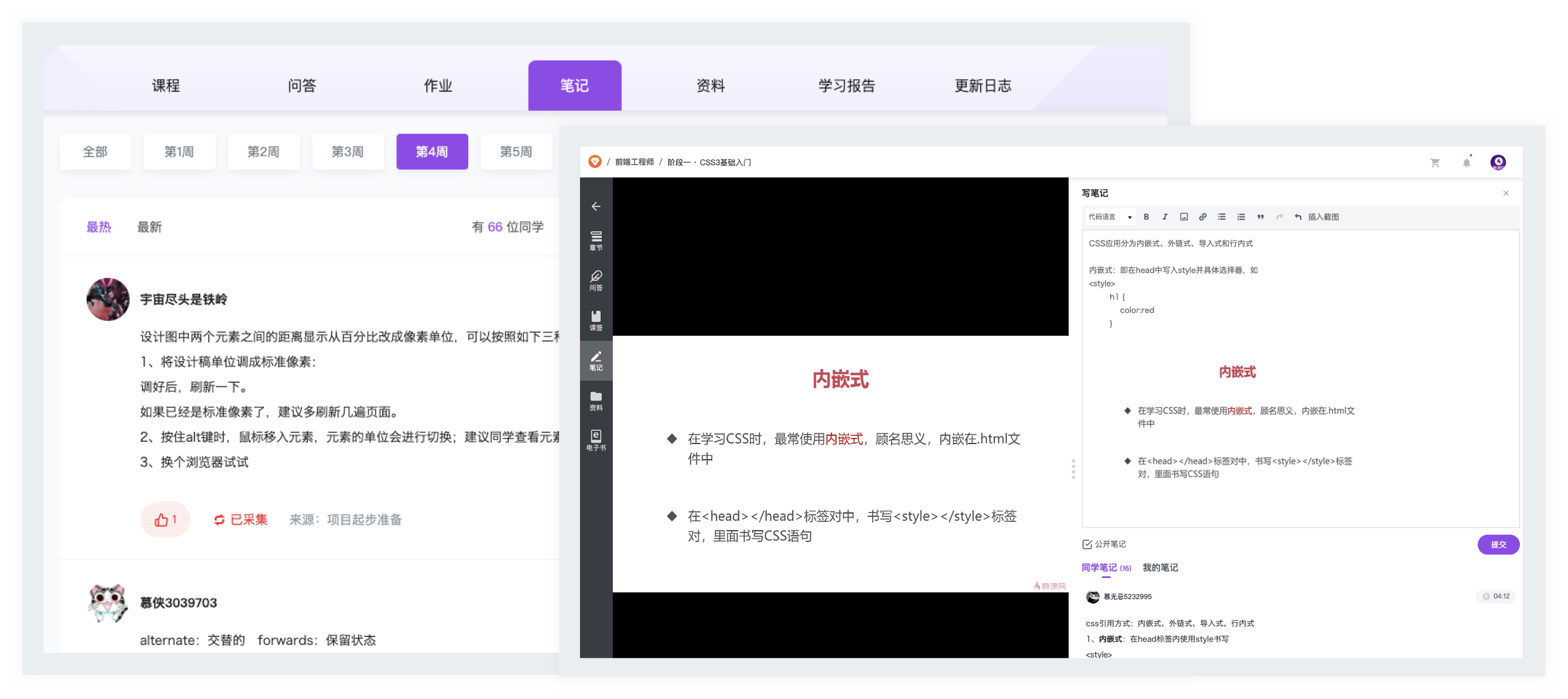Toggle bold formatting in note editor
Screen dimensions: 1568x699
click(x=1146, y=217)
